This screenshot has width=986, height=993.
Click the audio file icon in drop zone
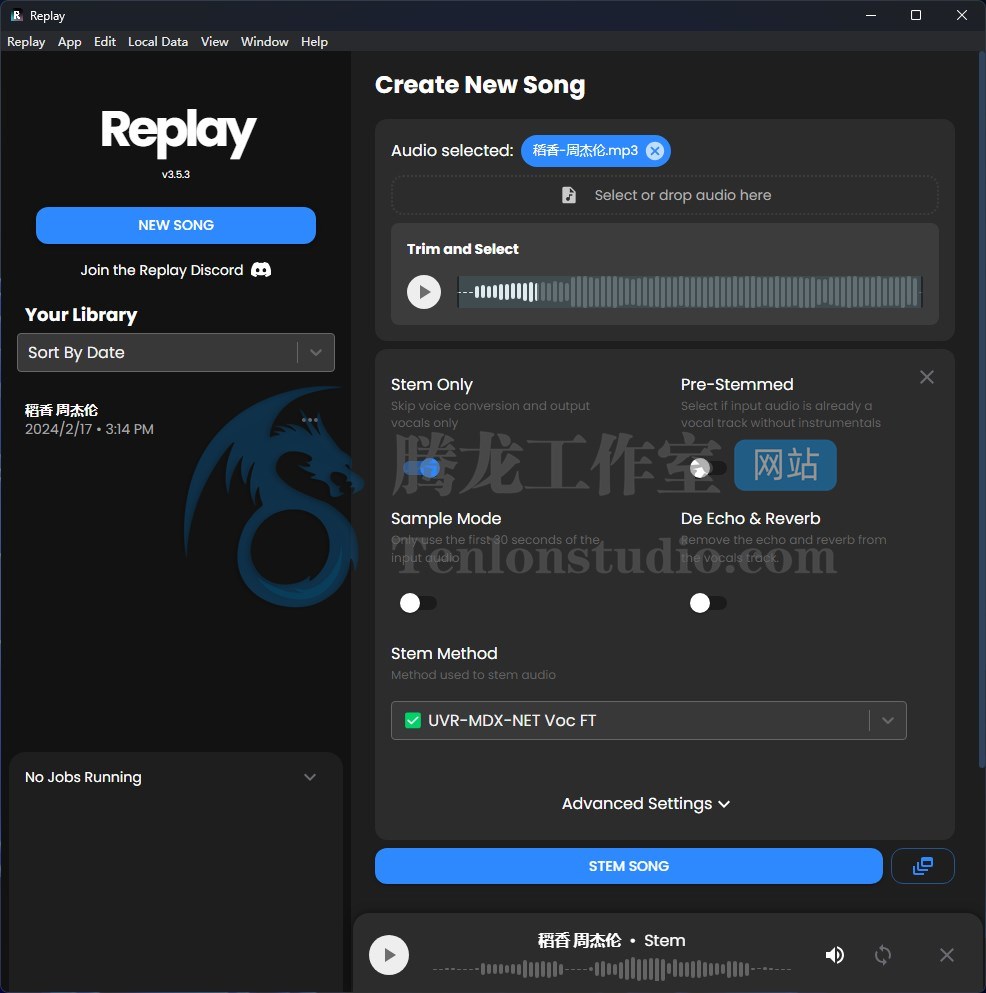point(569,195)
